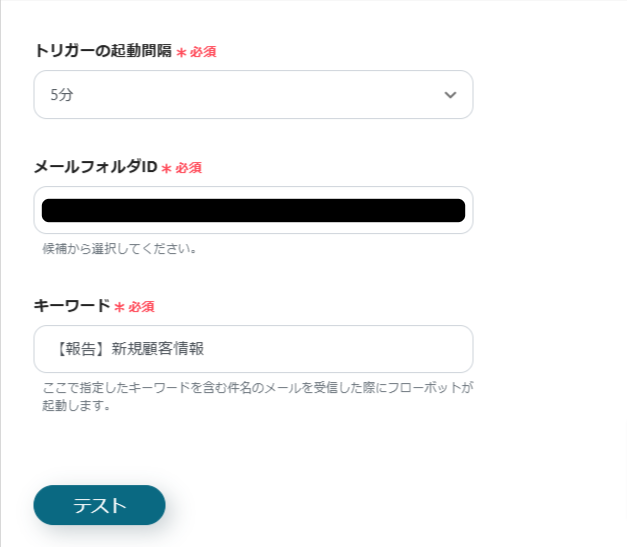Click the keyword help text about フローボット

(257, 387)
